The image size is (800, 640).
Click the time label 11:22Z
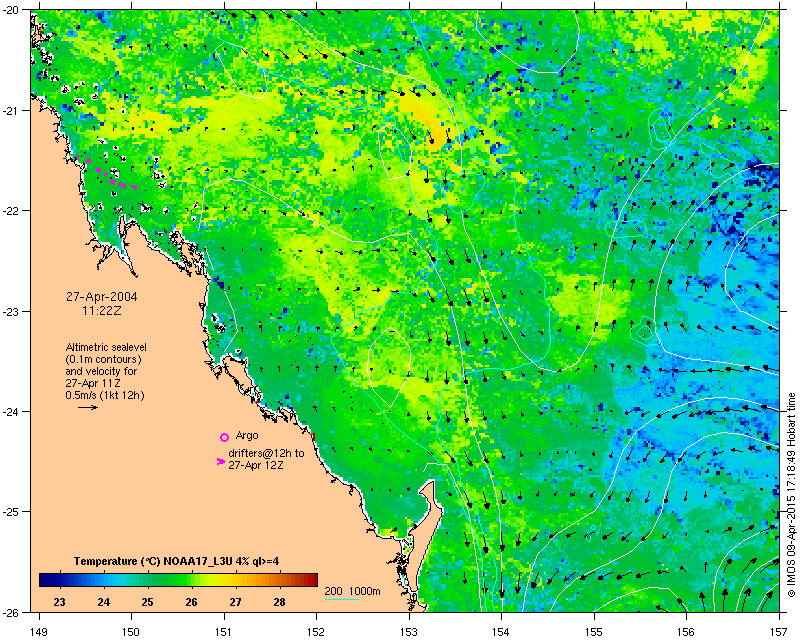(x=102, y=310)
